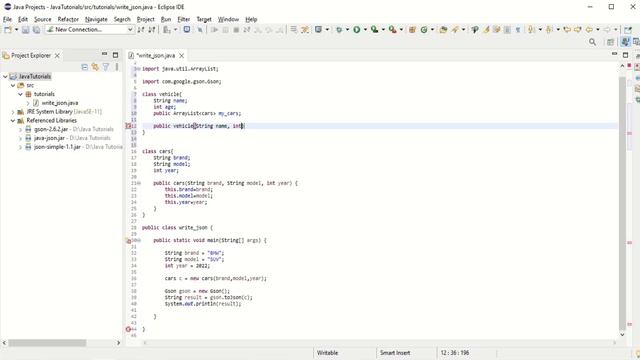Screen dimensions: 640x360
Task: Click the error marker on line 44
Action: coord(128,329)
